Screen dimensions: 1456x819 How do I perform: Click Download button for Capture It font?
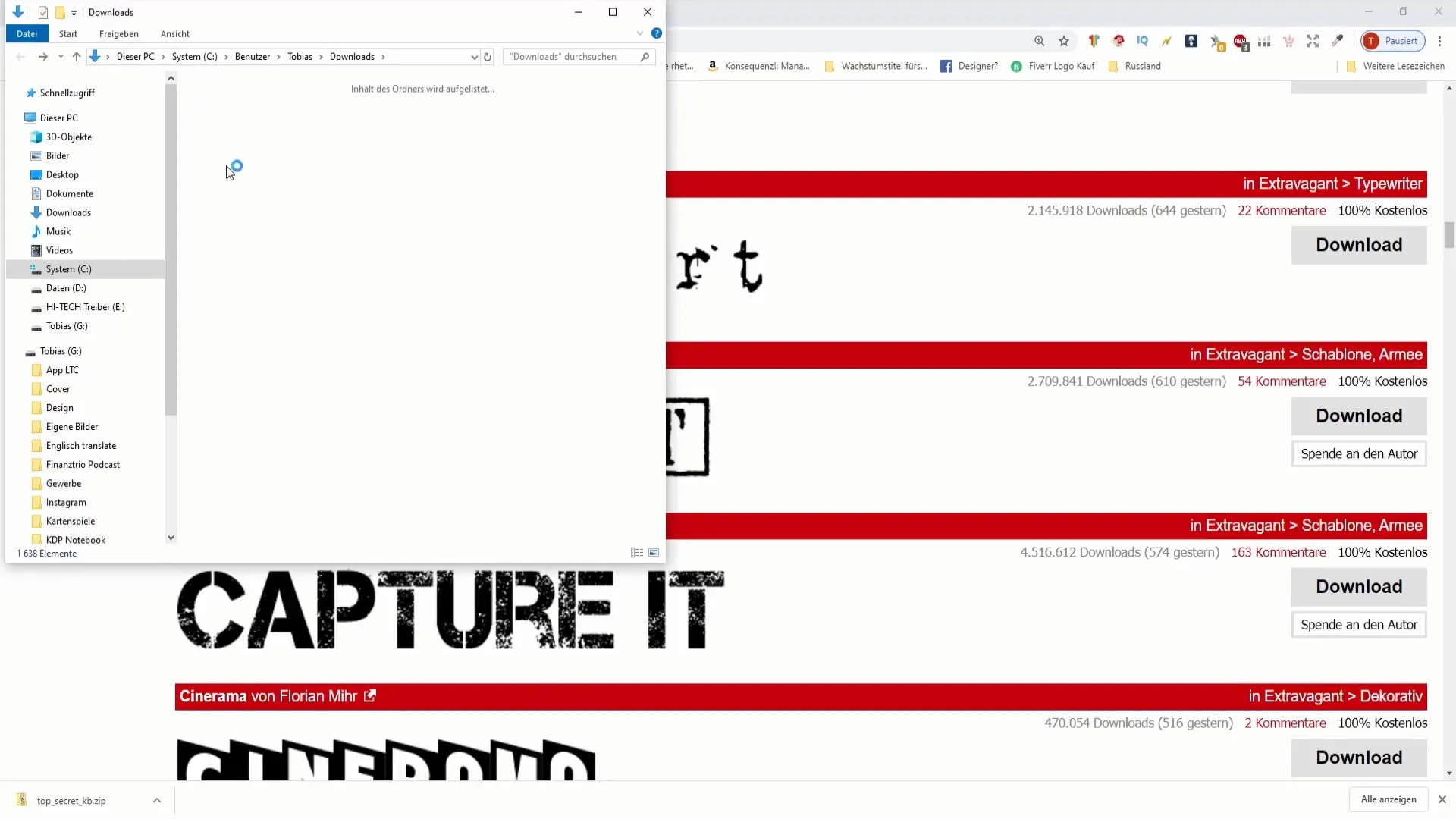click(x=1359, y=586)
